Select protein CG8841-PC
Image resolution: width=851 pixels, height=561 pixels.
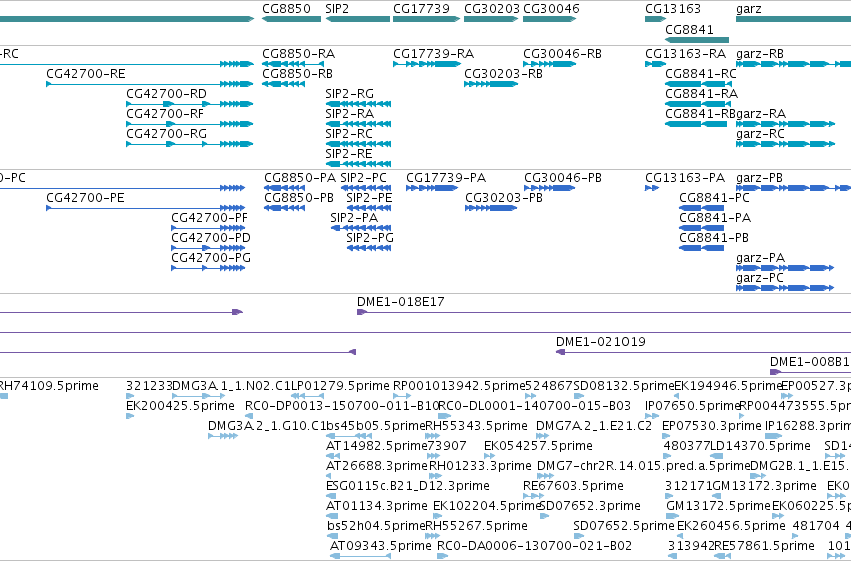pyautogui.click(x=701, y=208)
